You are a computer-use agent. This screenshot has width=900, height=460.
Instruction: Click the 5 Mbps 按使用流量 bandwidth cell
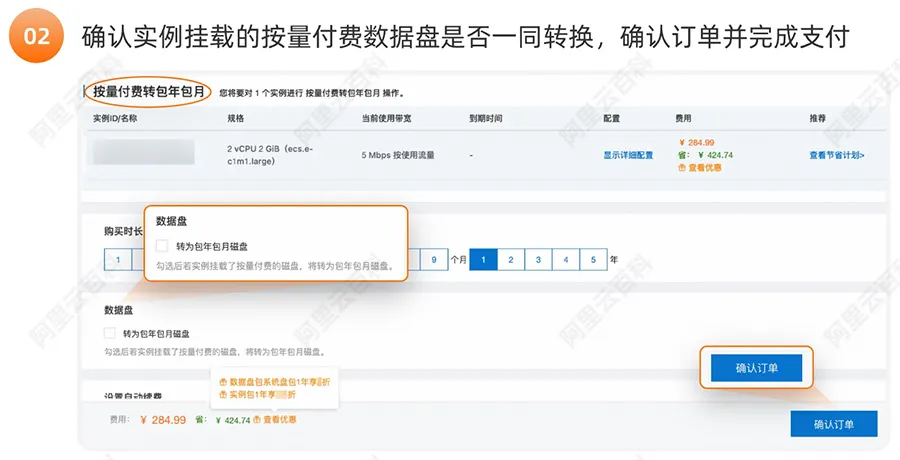pyautogui.click(x=398, y=155)
